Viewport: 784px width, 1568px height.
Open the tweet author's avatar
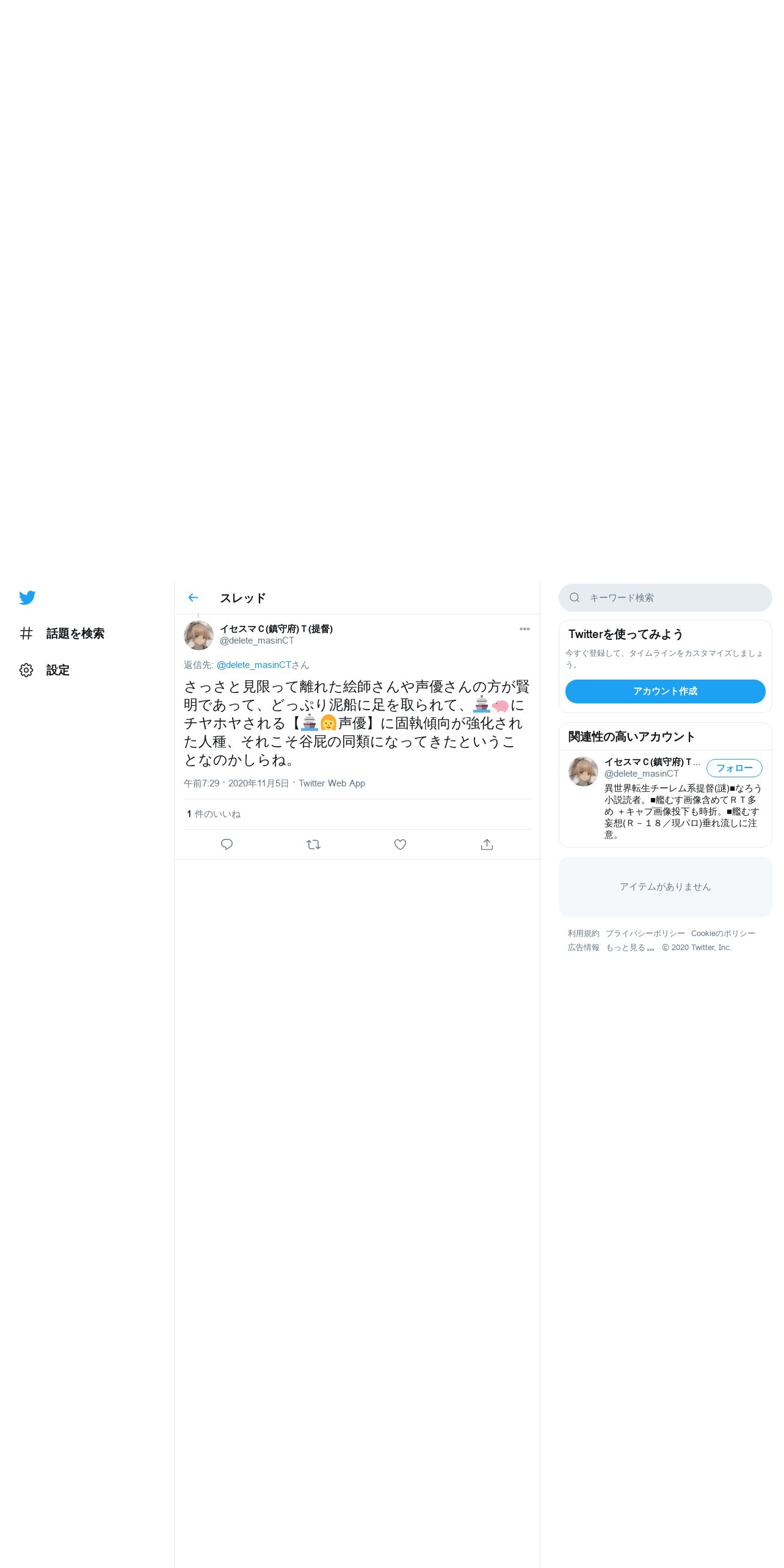[x=198, y=635]
